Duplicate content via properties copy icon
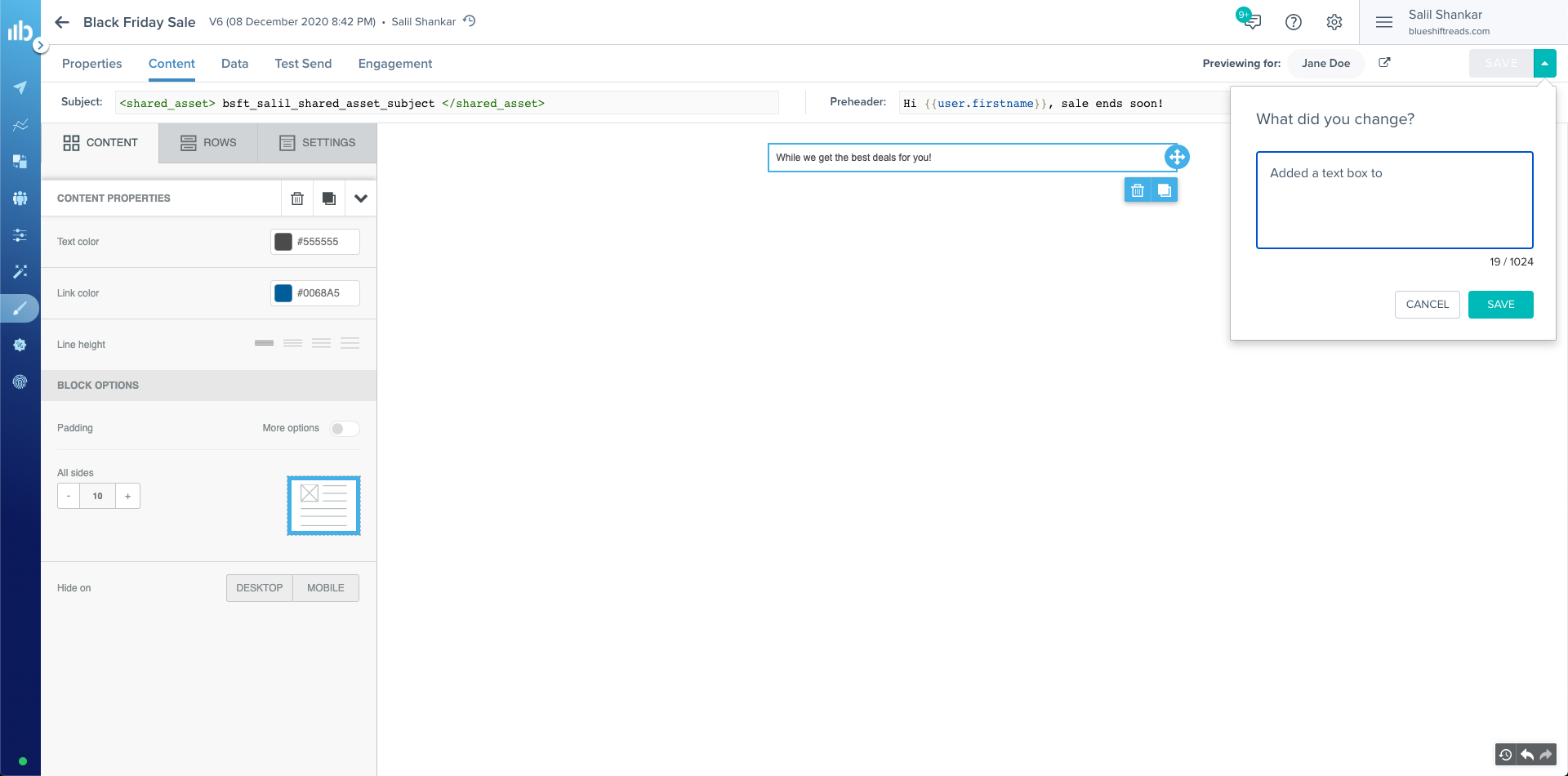 click(329, 198)
